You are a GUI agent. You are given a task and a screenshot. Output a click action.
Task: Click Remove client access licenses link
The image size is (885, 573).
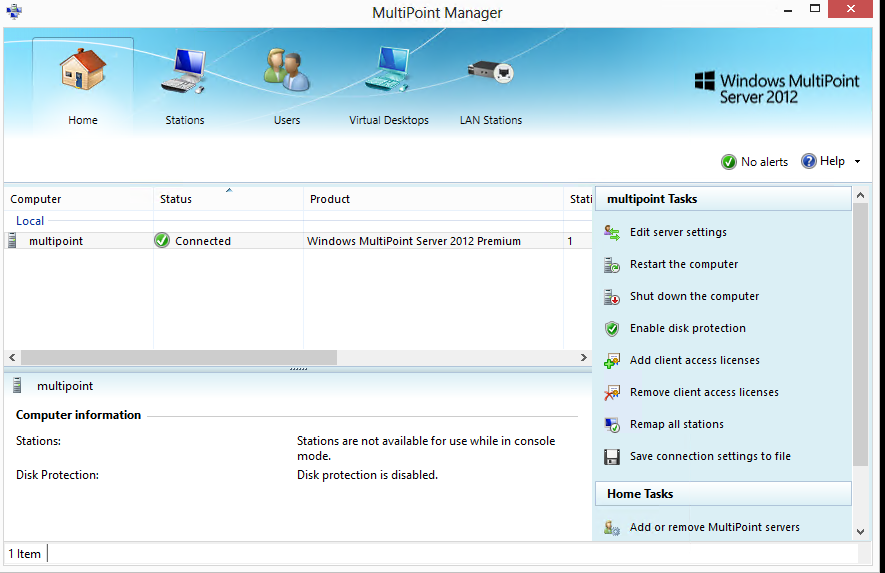point(704,392)
